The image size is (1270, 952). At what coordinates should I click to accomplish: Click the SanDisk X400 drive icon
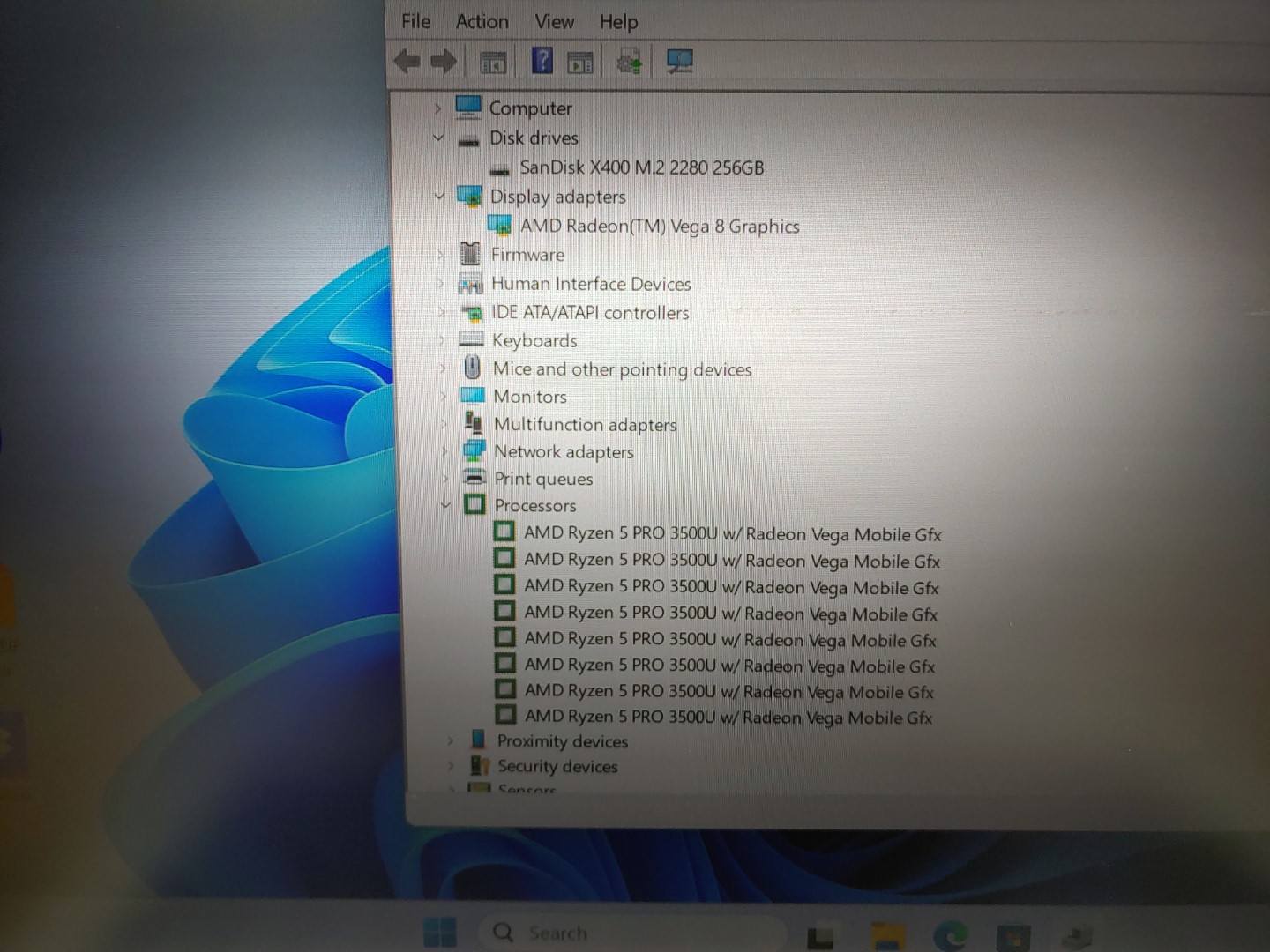click(500, 169)
